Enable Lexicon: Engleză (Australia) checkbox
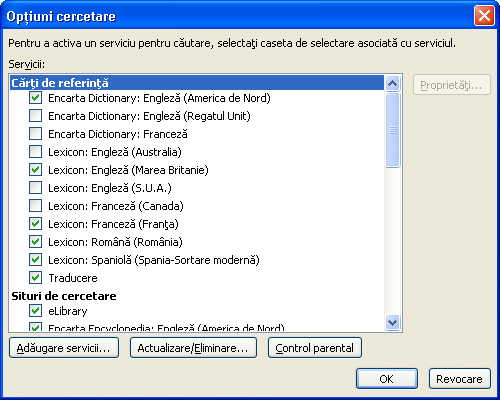The height and width of the screenshot is (400, 500). [35, 152]
